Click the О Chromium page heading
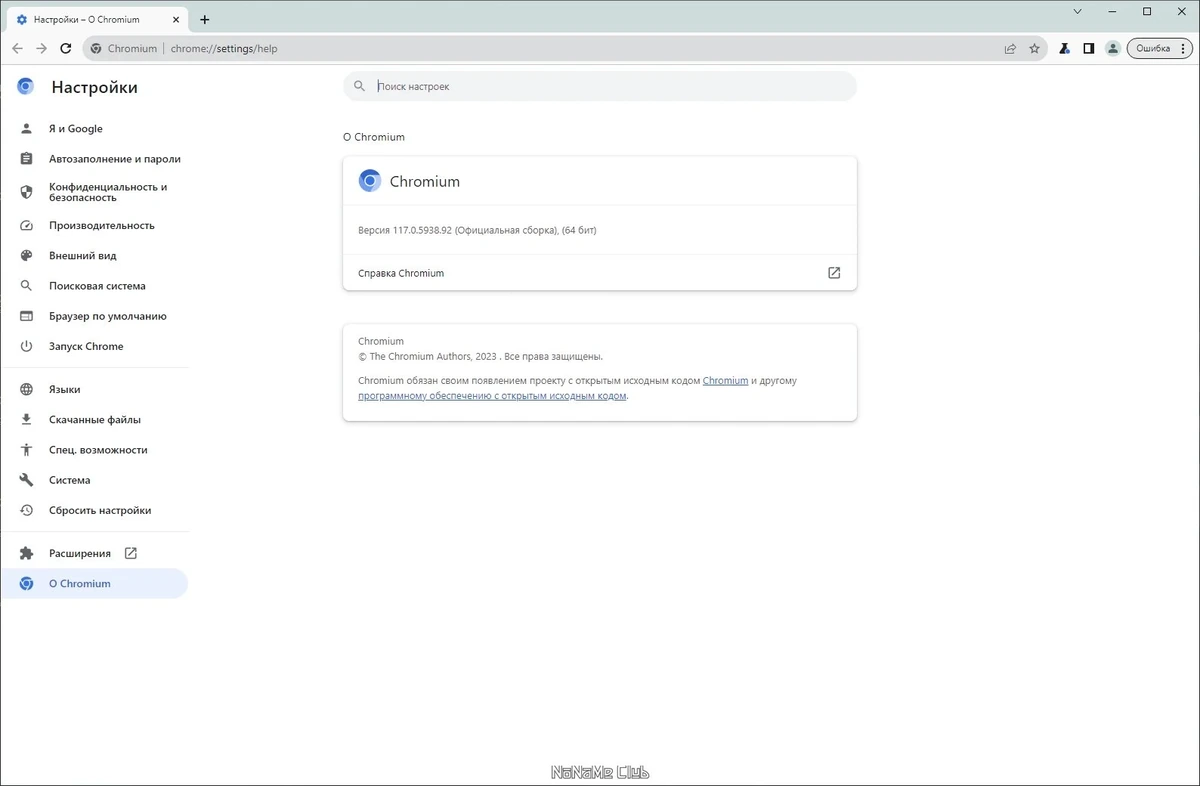The image size is (1200, 786). pyautogui.click(x=374, y=137)
